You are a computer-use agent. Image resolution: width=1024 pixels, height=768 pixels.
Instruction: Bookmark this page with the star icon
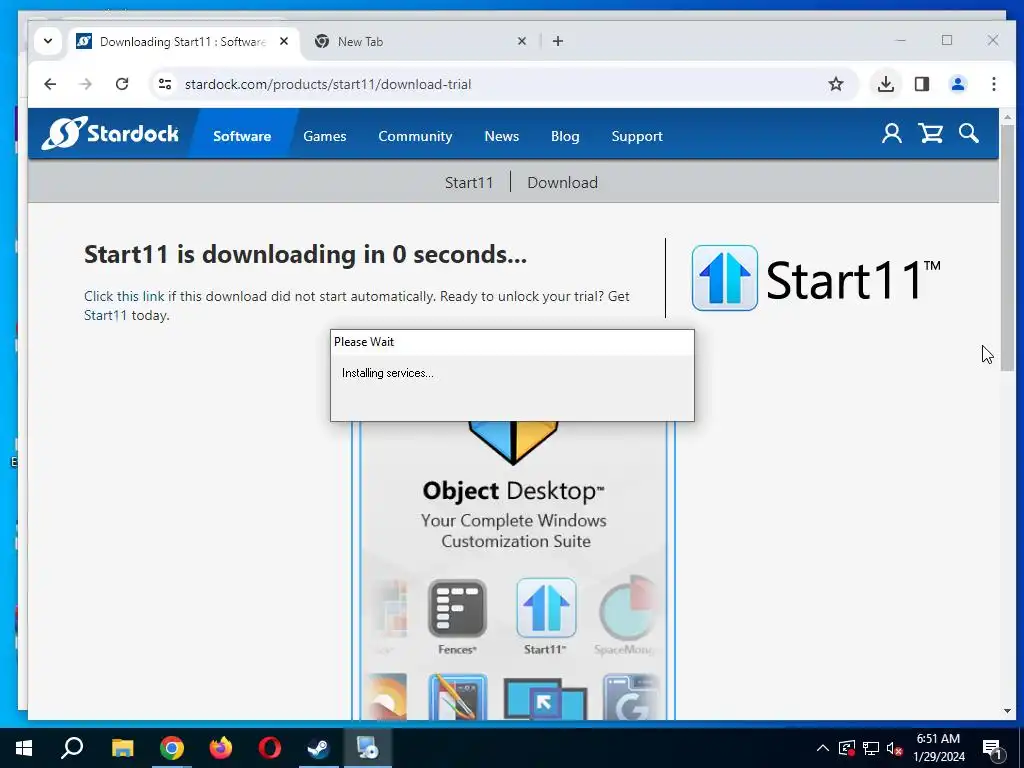point(835,84)
